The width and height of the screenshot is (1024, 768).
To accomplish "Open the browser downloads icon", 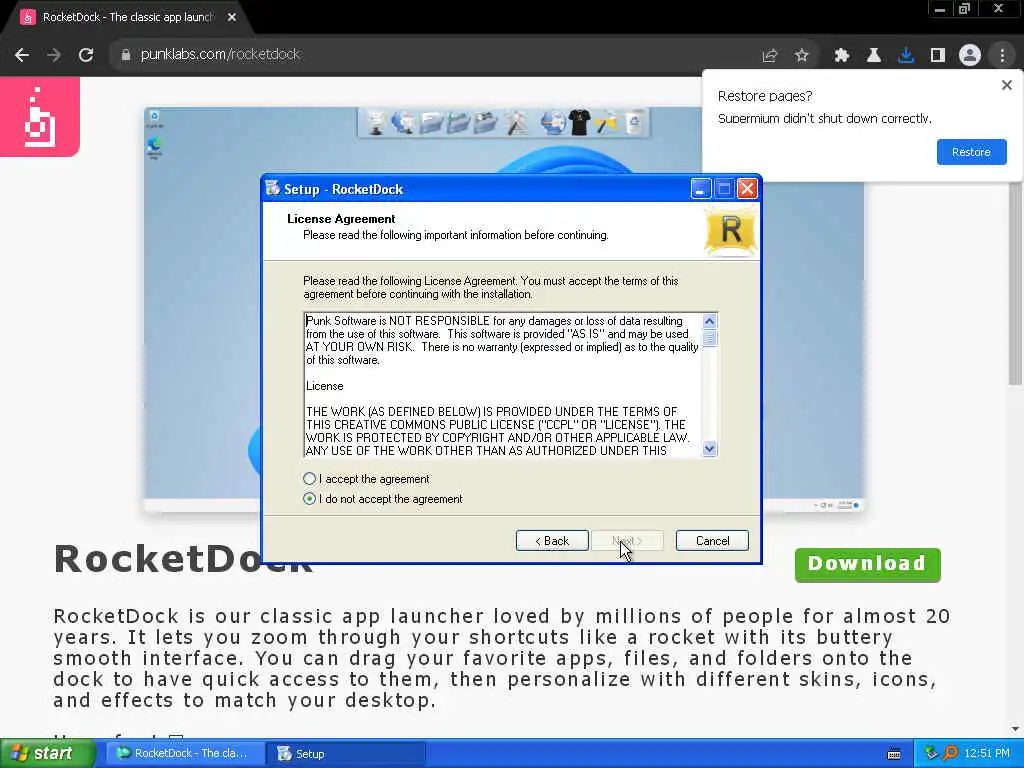I will (906, 56).
